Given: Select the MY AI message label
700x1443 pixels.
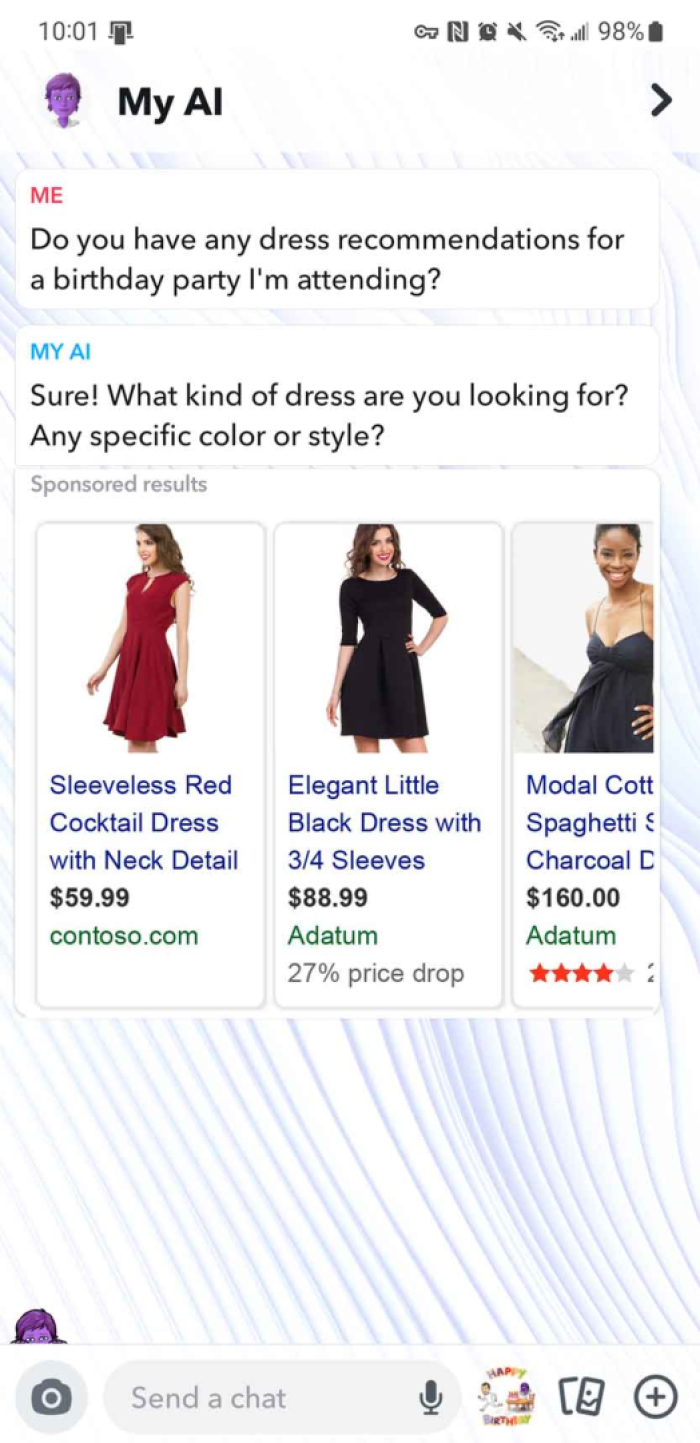Looking at the screenshot, I should pos(63,351).
